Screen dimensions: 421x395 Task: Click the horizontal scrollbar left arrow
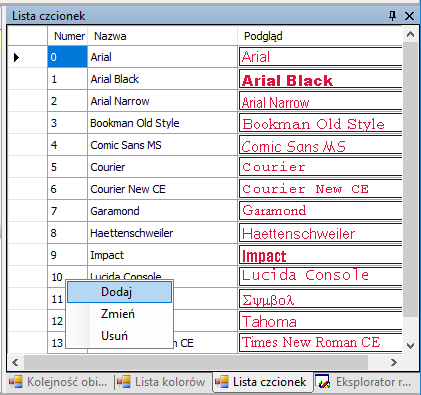tap(15, 362)
